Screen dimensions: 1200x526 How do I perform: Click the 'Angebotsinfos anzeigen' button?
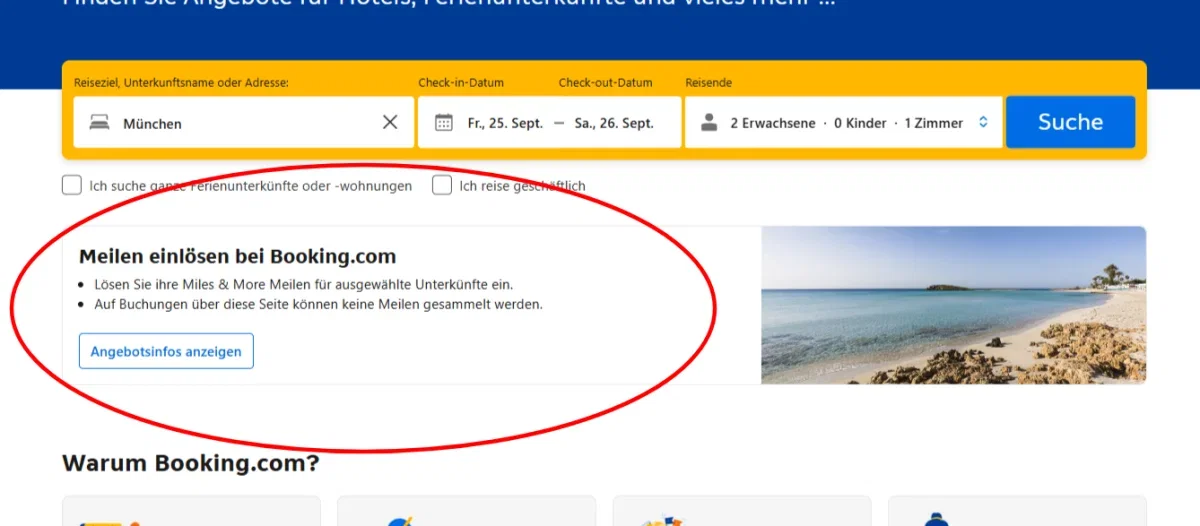tap(166, 351)
